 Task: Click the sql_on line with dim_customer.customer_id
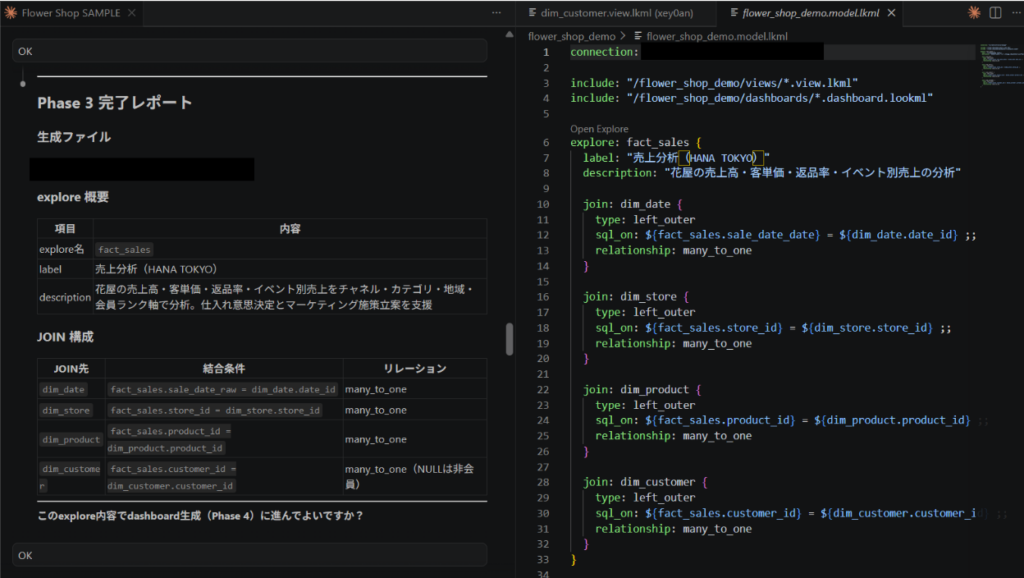click(x=801, y=513)
